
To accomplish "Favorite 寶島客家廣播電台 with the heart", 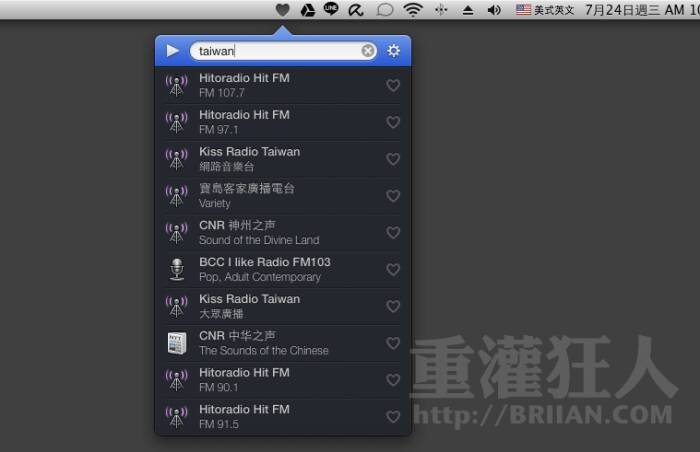I will click(393, 196).
